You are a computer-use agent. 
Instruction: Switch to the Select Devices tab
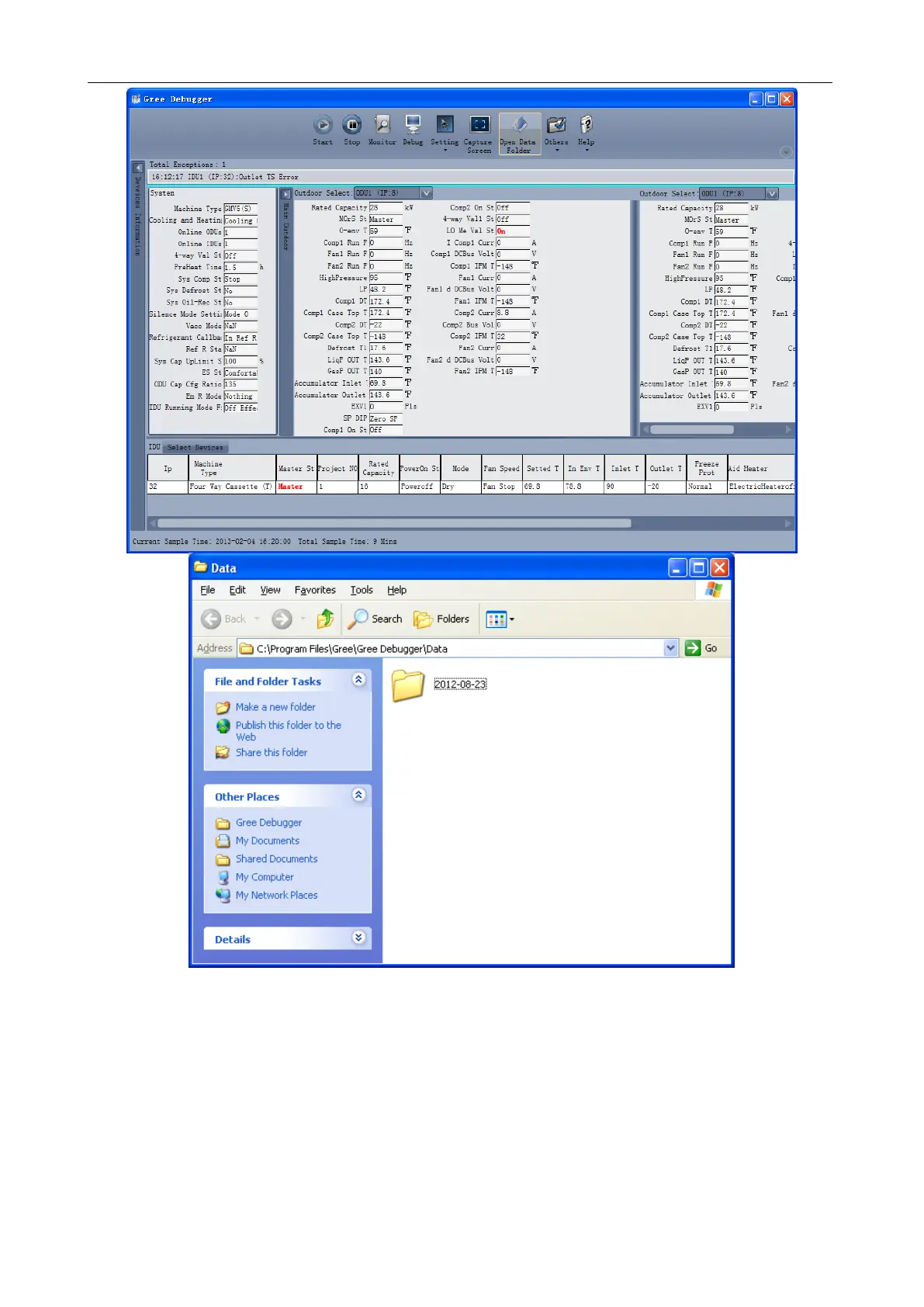coord(195,448)
